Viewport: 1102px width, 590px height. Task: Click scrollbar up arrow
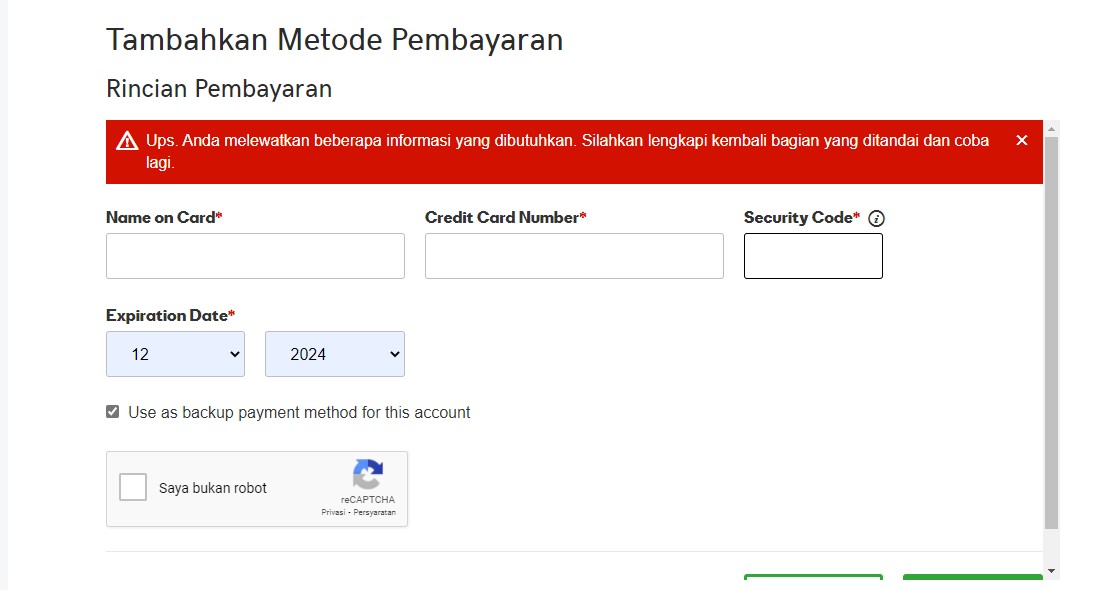1051,129
